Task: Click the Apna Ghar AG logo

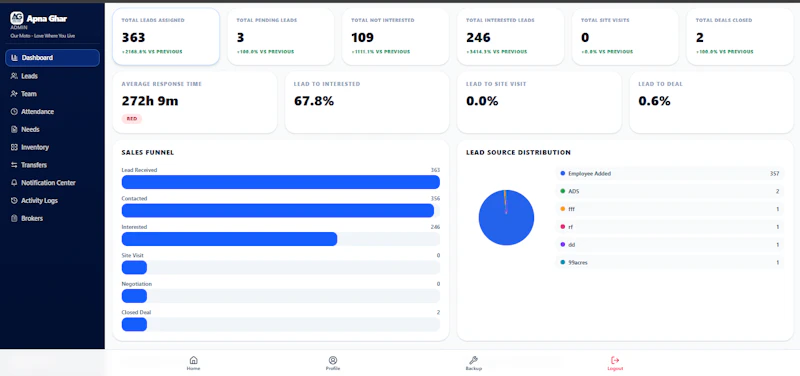Action: coord(17,18)
